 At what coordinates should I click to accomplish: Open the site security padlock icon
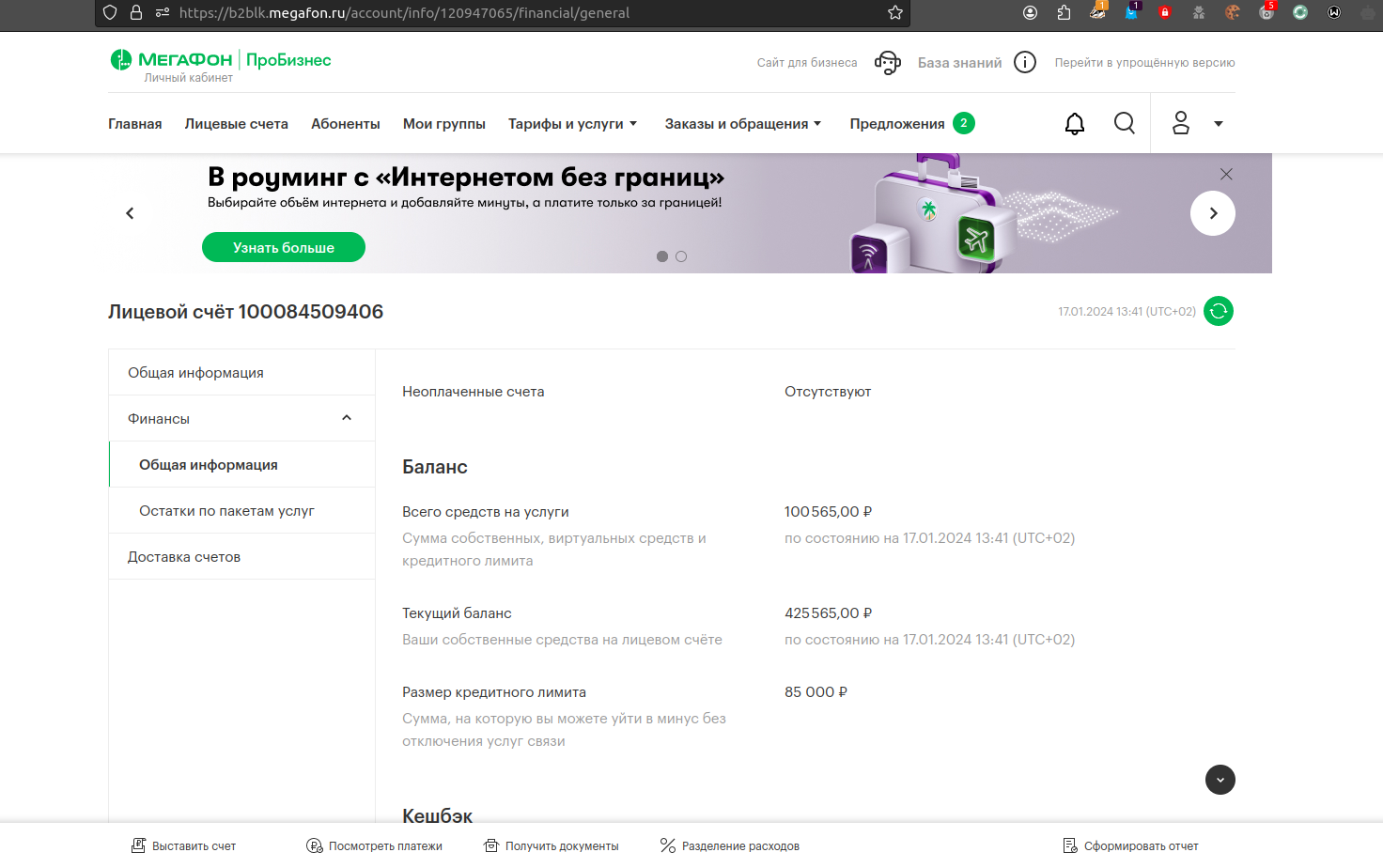point(136,13)
